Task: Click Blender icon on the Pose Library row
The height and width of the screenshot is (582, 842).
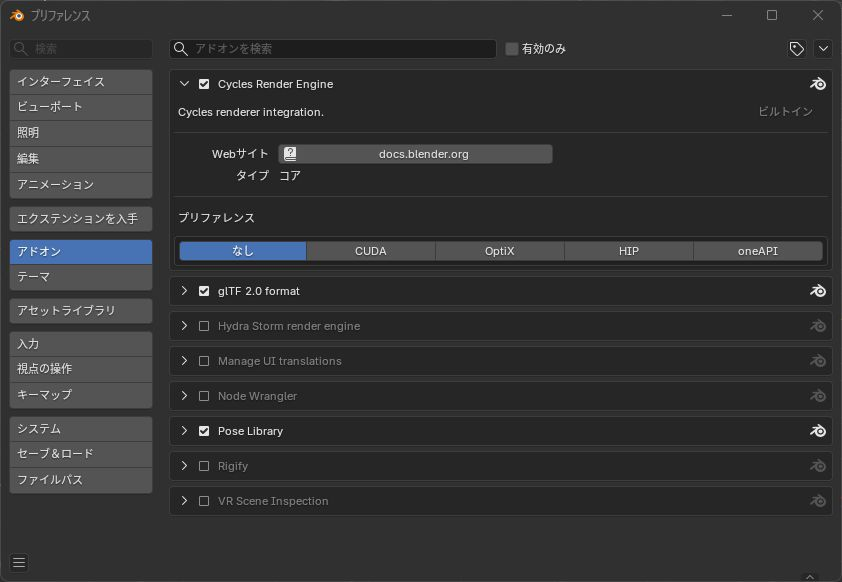Action: point(818,431)
